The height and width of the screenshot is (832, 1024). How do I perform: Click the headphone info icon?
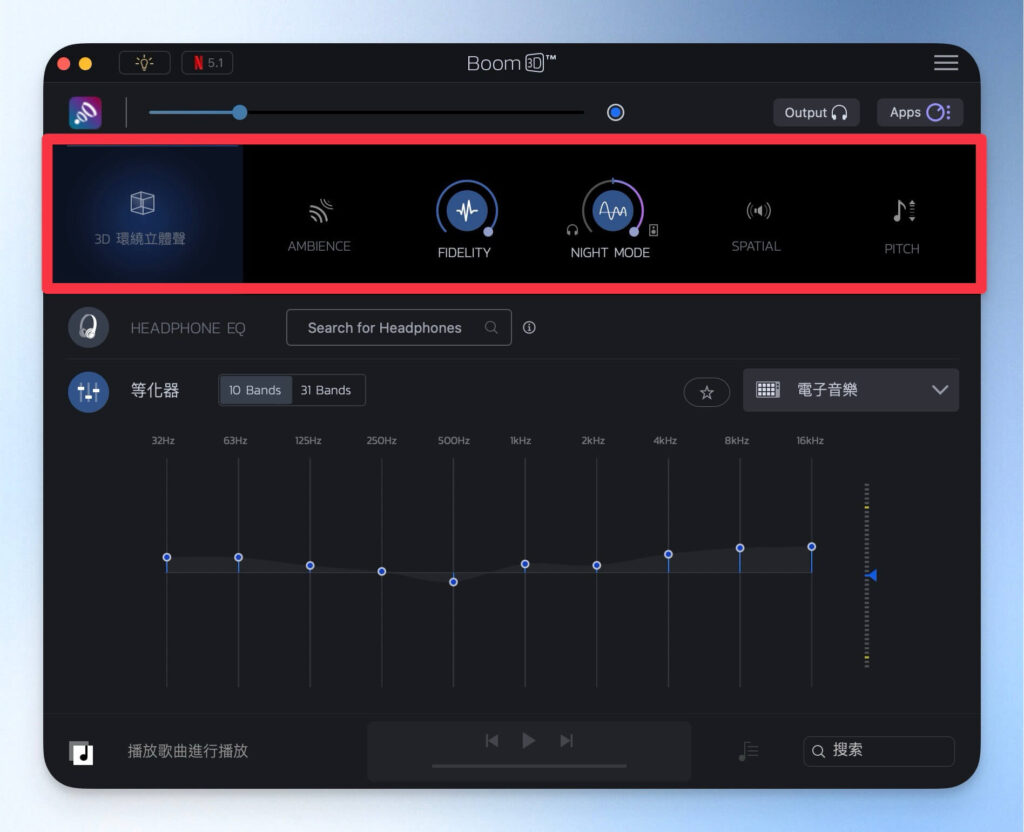(529, 327)
